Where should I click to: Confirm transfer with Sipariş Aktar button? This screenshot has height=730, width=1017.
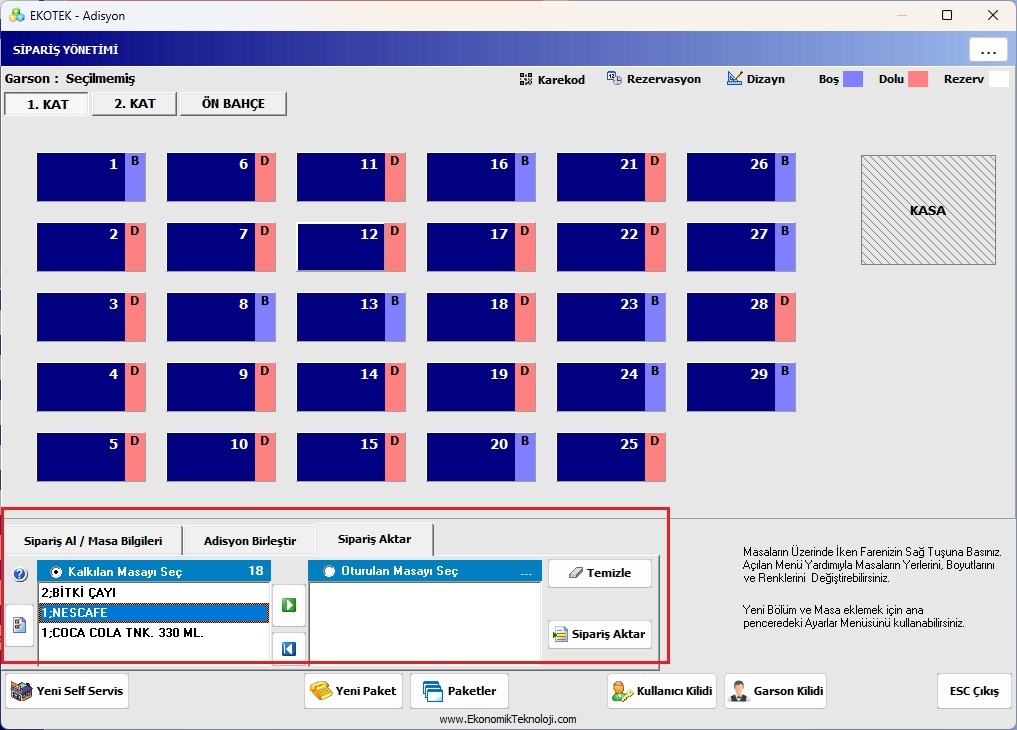600,634
